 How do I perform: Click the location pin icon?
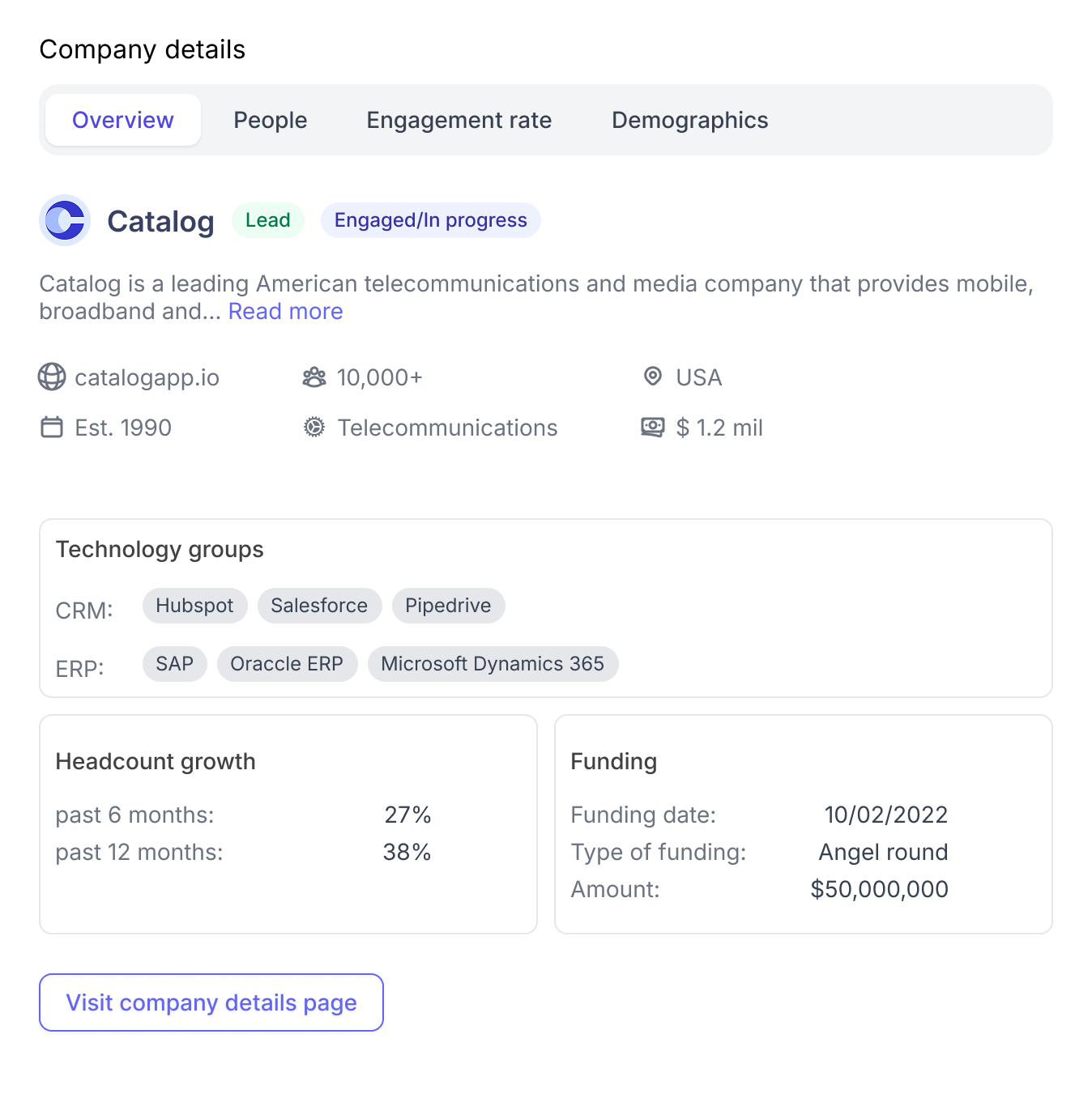click(x=652, y=377)
